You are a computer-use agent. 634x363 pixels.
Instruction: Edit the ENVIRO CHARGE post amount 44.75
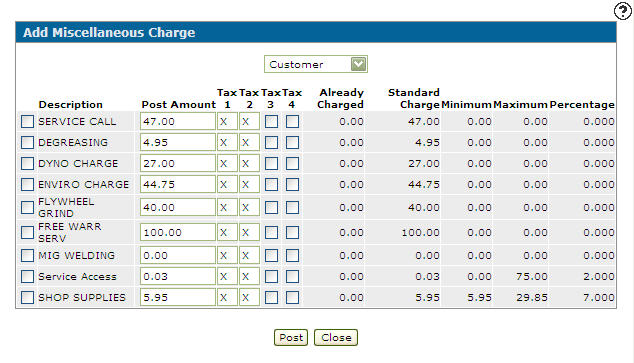point(178,184)
